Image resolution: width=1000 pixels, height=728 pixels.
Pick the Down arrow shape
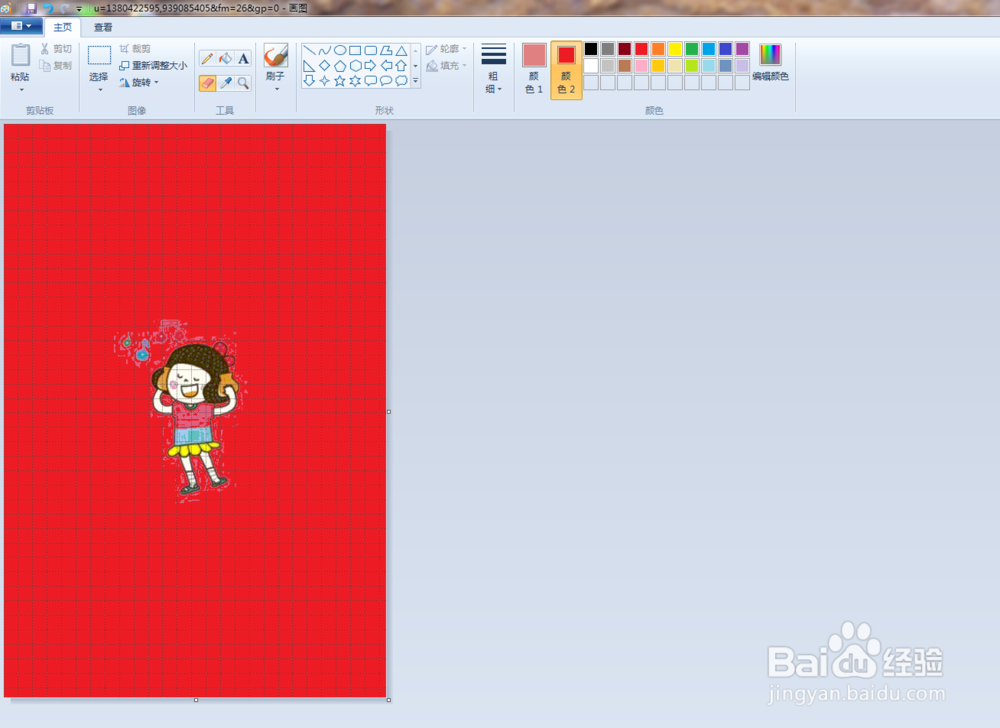click(x=309, y=81)
